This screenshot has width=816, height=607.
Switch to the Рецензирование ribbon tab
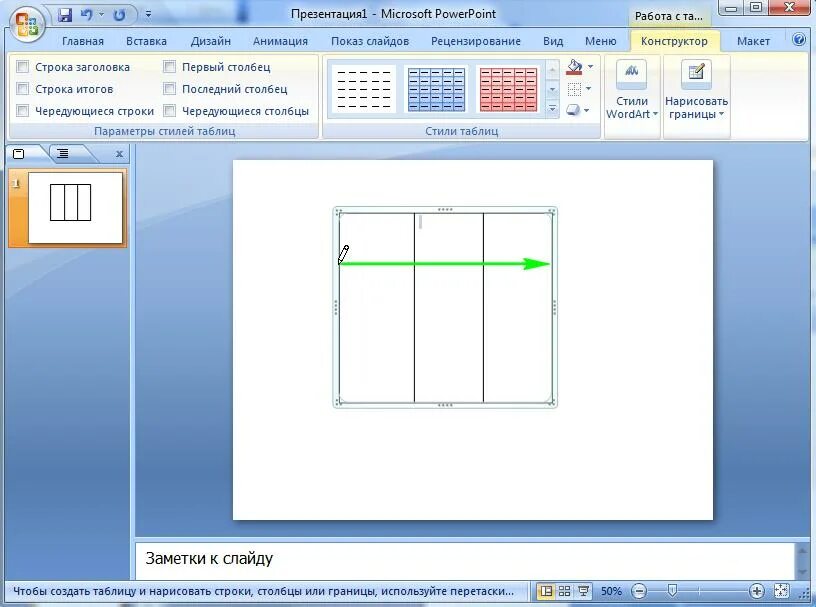(476, 41)
